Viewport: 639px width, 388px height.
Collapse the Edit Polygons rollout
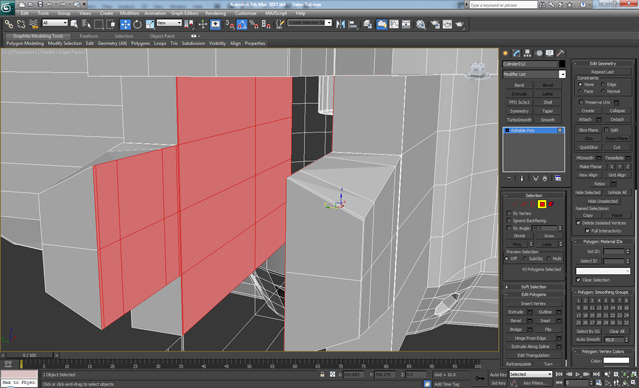533,295
